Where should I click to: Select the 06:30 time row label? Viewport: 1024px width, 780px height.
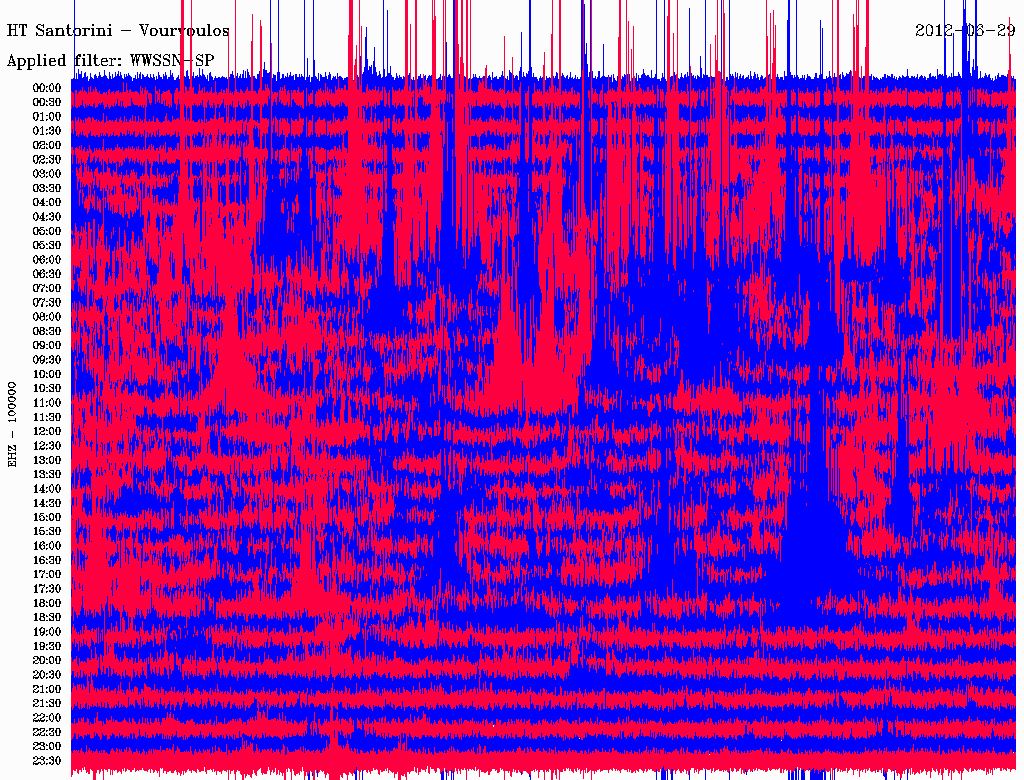(x=47, y=274)
